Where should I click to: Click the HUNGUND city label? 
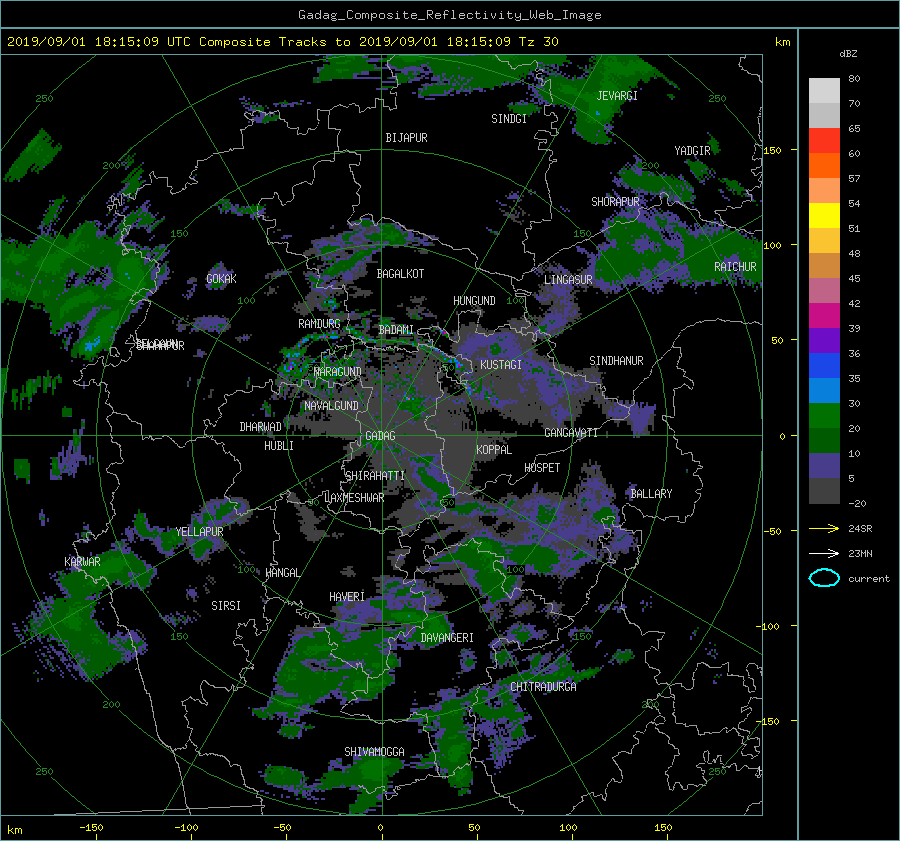coord(474,301)
